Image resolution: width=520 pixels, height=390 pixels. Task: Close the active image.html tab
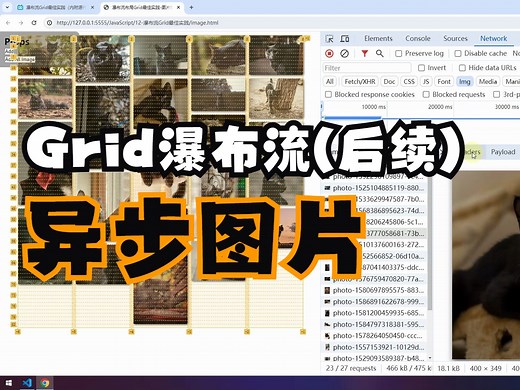178,7
